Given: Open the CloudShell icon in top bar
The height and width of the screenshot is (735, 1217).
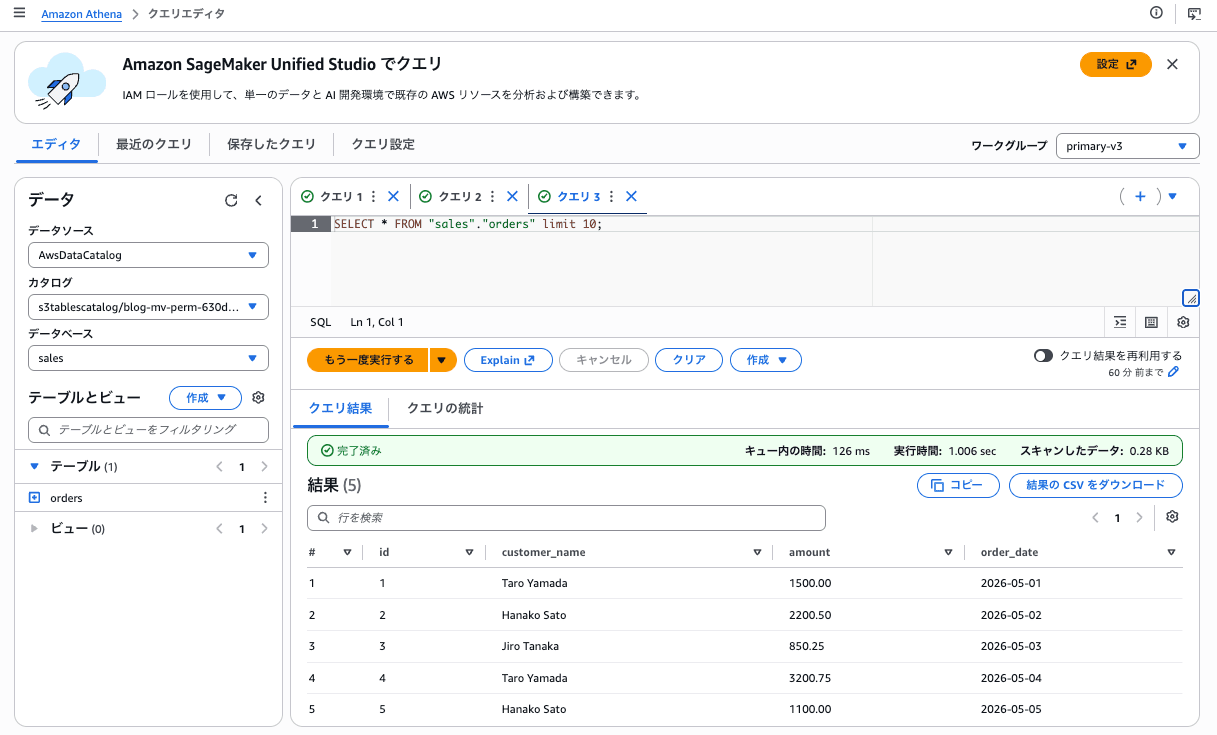Looking at the screenshot, I should tap(1194, 13).
